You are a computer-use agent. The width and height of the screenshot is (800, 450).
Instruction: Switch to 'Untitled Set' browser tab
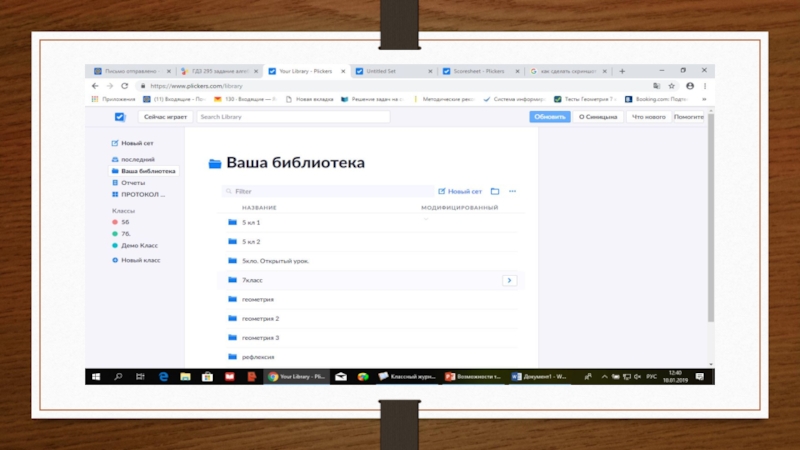pos(393,71)
